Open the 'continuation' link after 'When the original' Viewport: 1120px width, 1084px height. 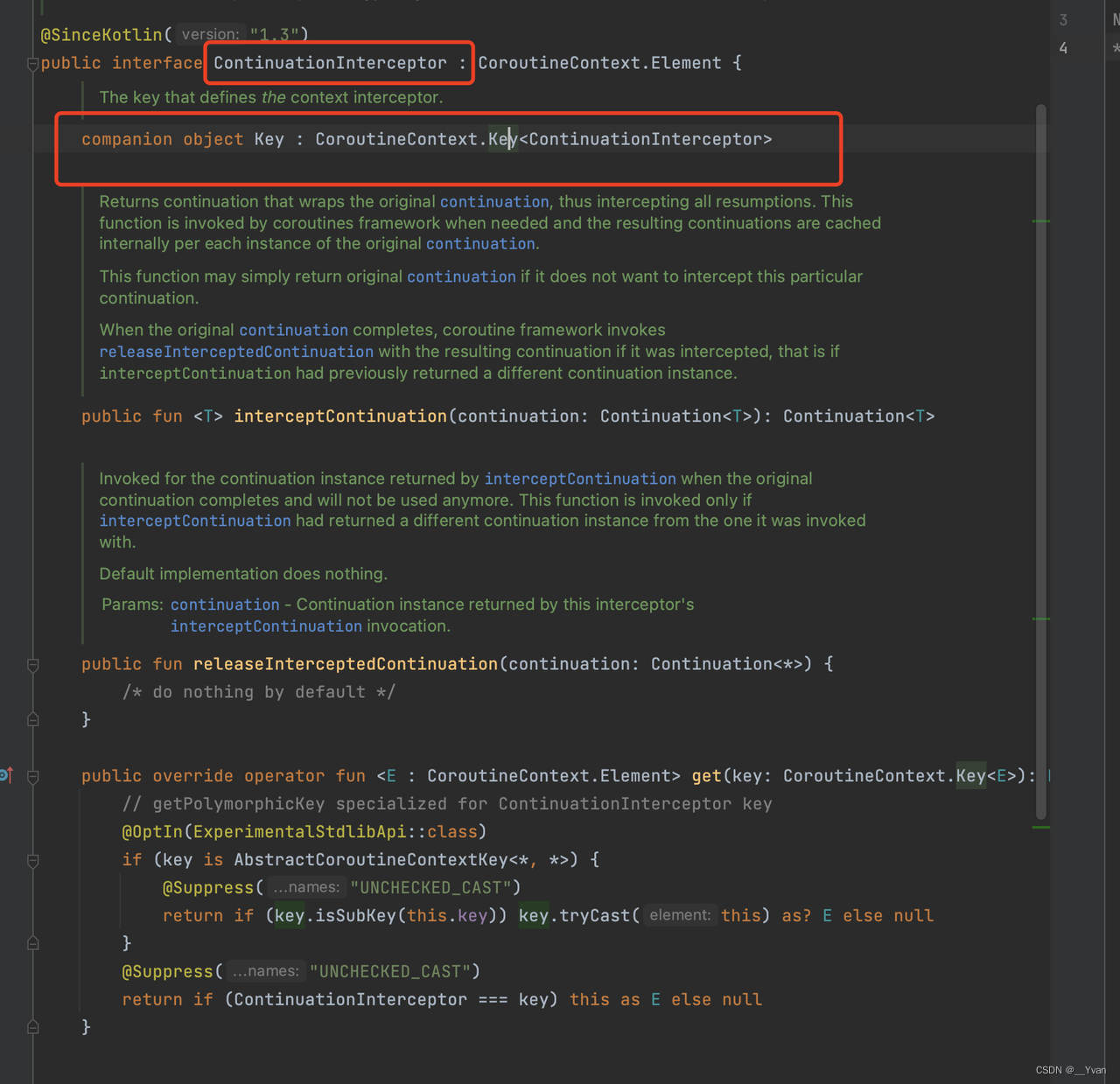coord(293,331)
